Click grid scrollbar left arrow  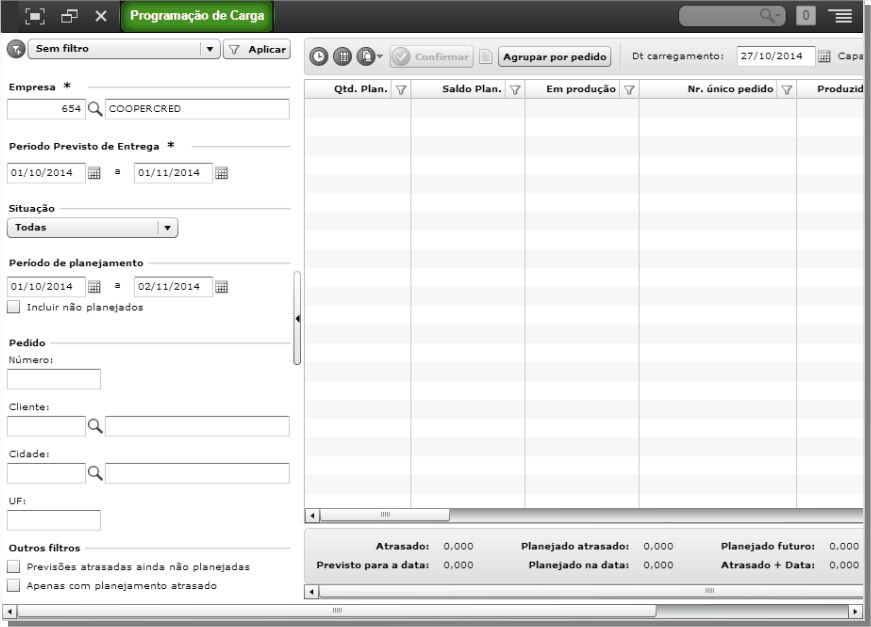(312, 515)
